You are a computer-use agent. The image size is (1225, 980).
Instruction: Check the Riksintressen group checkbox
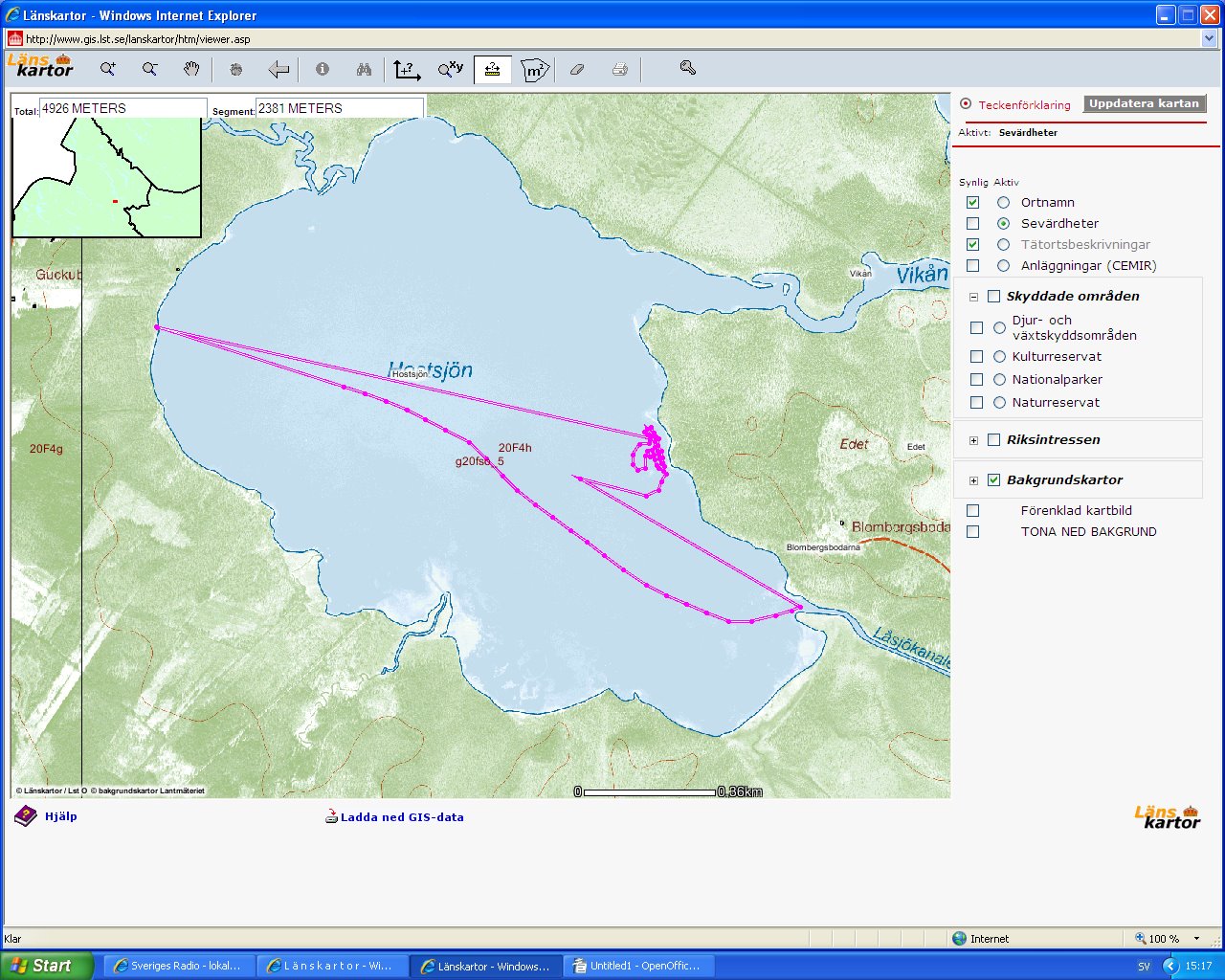[993, 440]
